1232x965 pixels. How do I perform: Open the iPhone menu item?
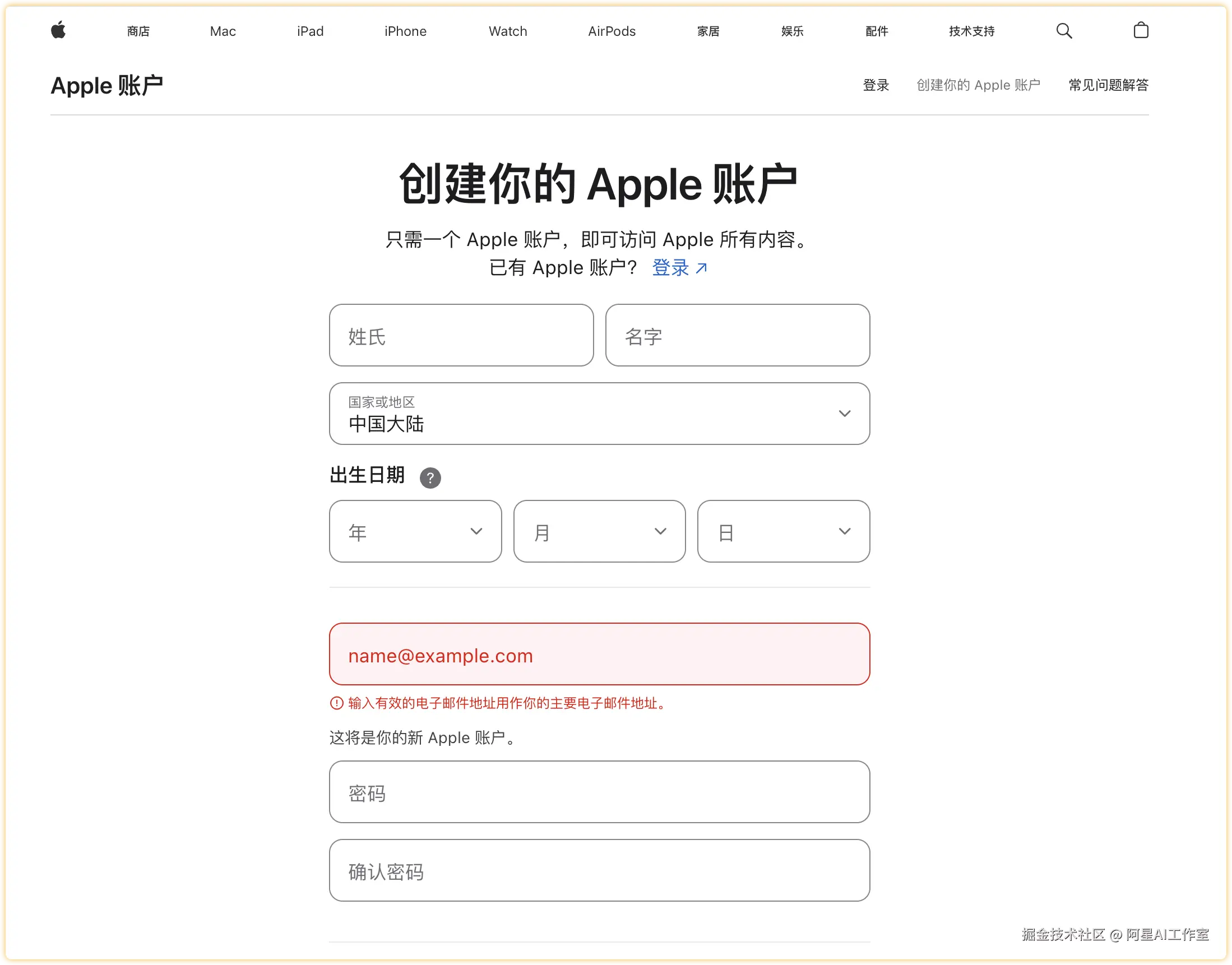405,31
